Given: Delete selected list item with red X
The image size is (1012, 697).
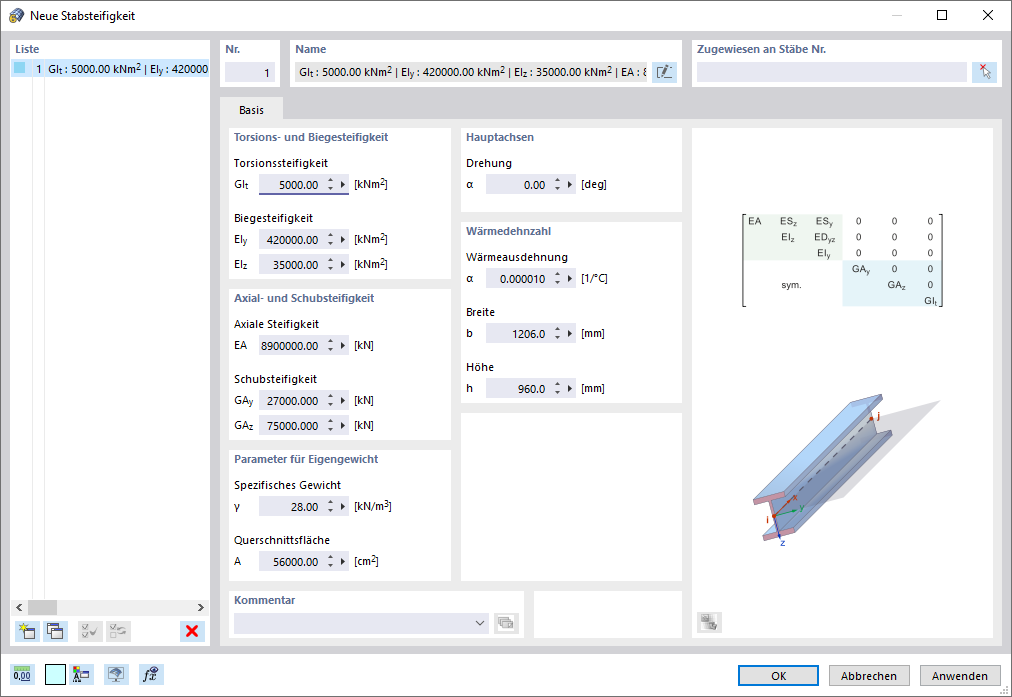Looking at the screenshot, I should pyautogui.click(x=192, y=631).
